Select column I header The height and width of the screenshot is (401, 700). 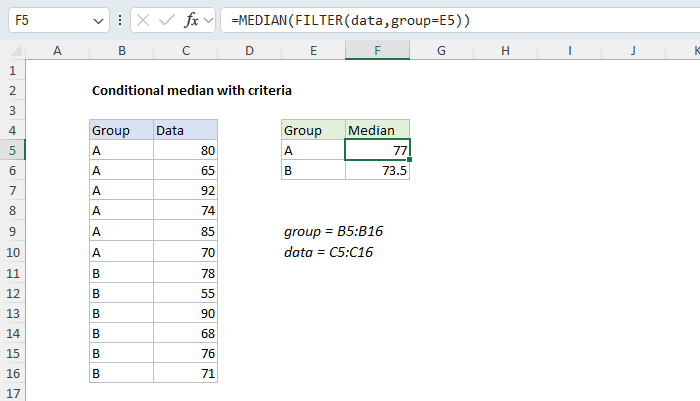click(x=570, y=50)
